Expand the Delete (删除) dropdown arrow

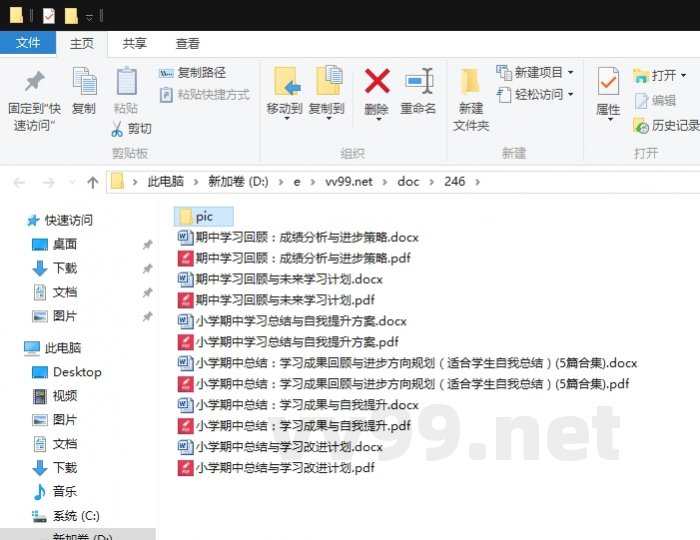tap(378, 120)
